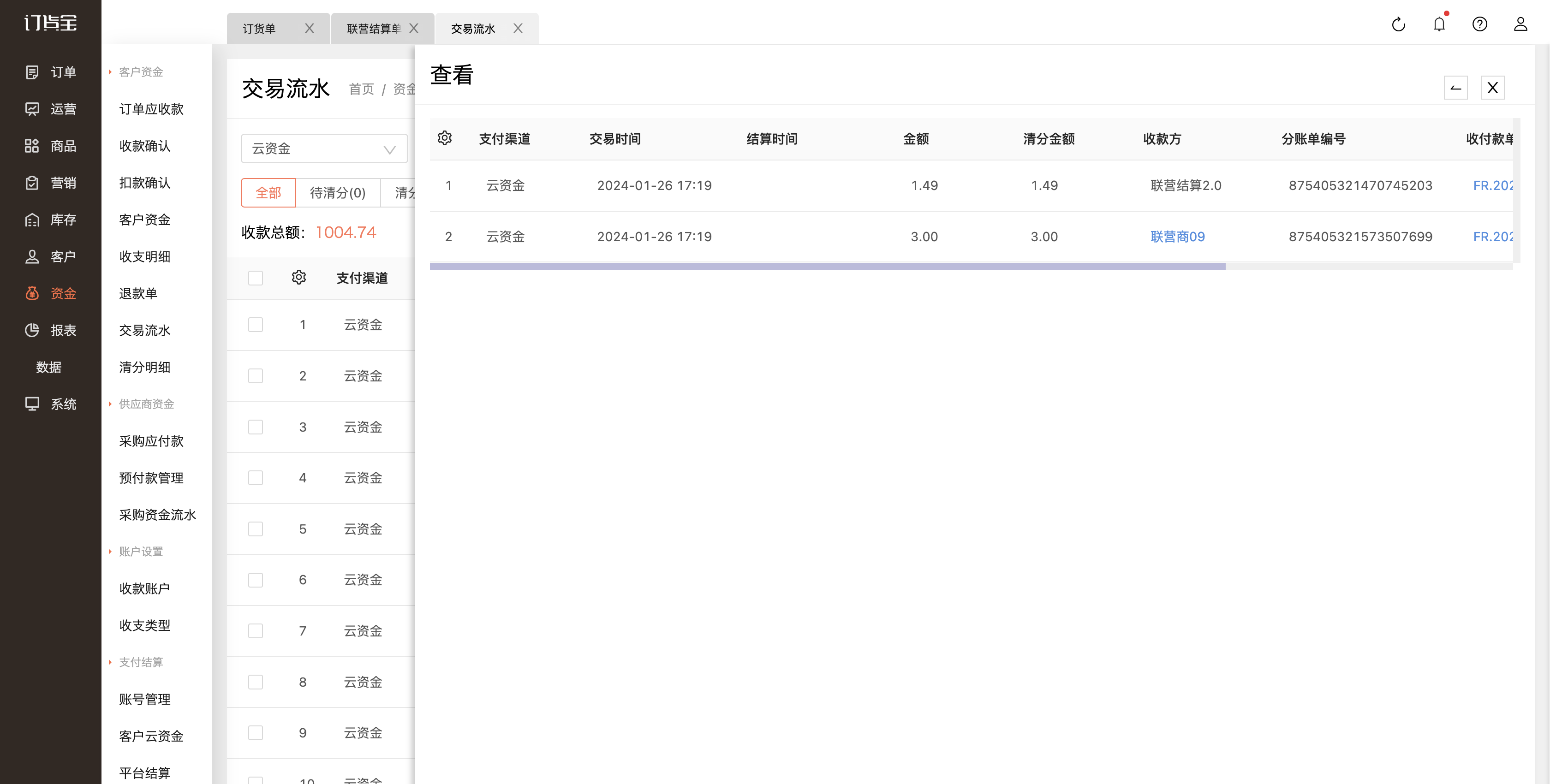The image size is (1550, 784).
Task: Open the help question mark icon
Action: coord(1479,24)
